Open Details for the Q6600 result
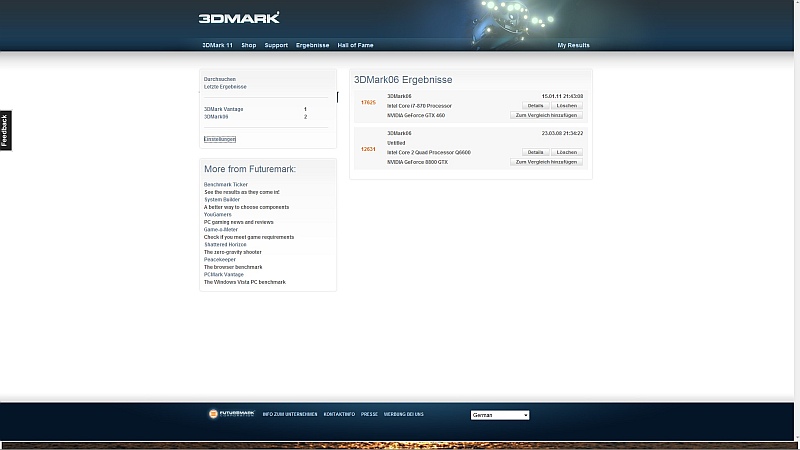The image size is (800, 450). coord(535,152)
